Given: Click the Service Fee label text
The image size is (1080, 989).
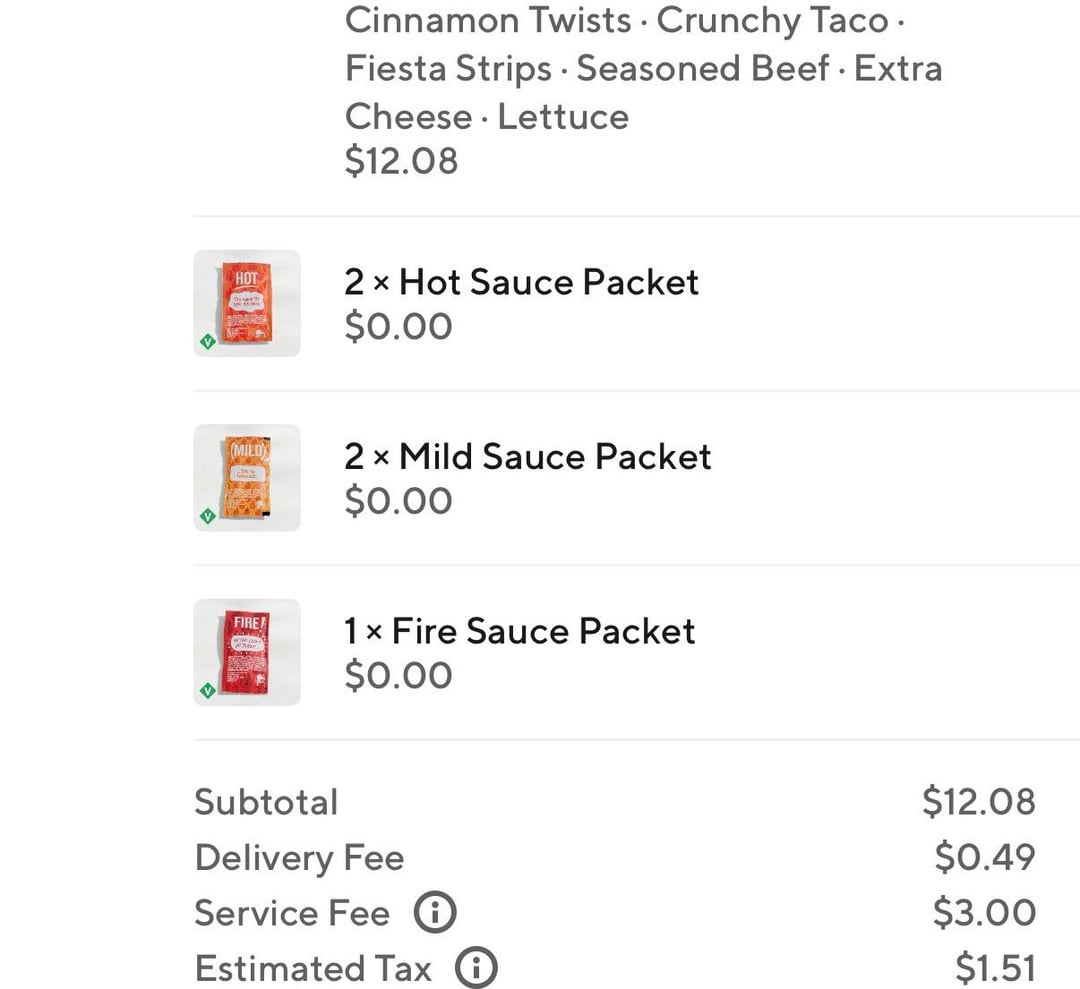Looking at the screenshot, I should pyautogui.click(x=291, y=913).
